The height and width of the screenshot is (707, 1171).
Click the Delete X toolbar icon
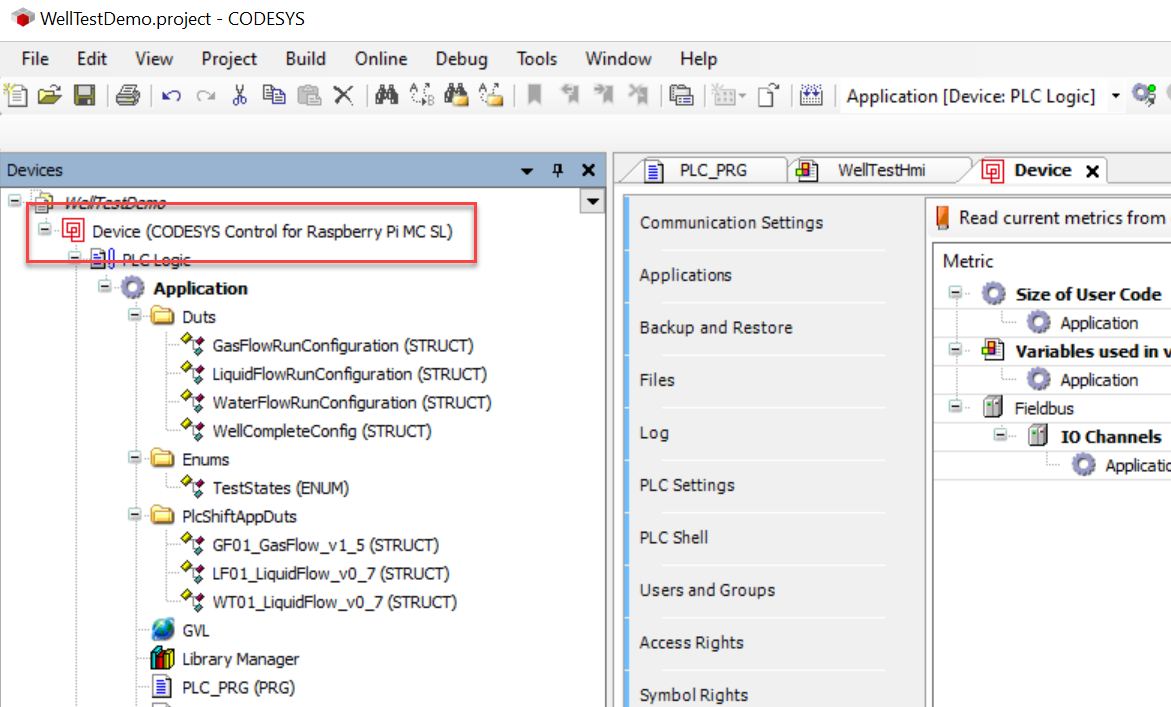(343, 96)
